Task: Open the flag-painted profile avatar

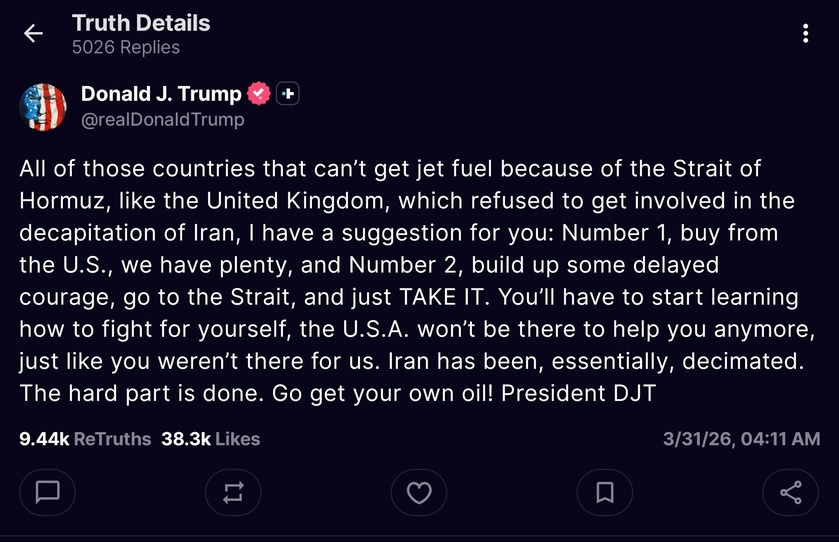Action: [x=43, y=107]
